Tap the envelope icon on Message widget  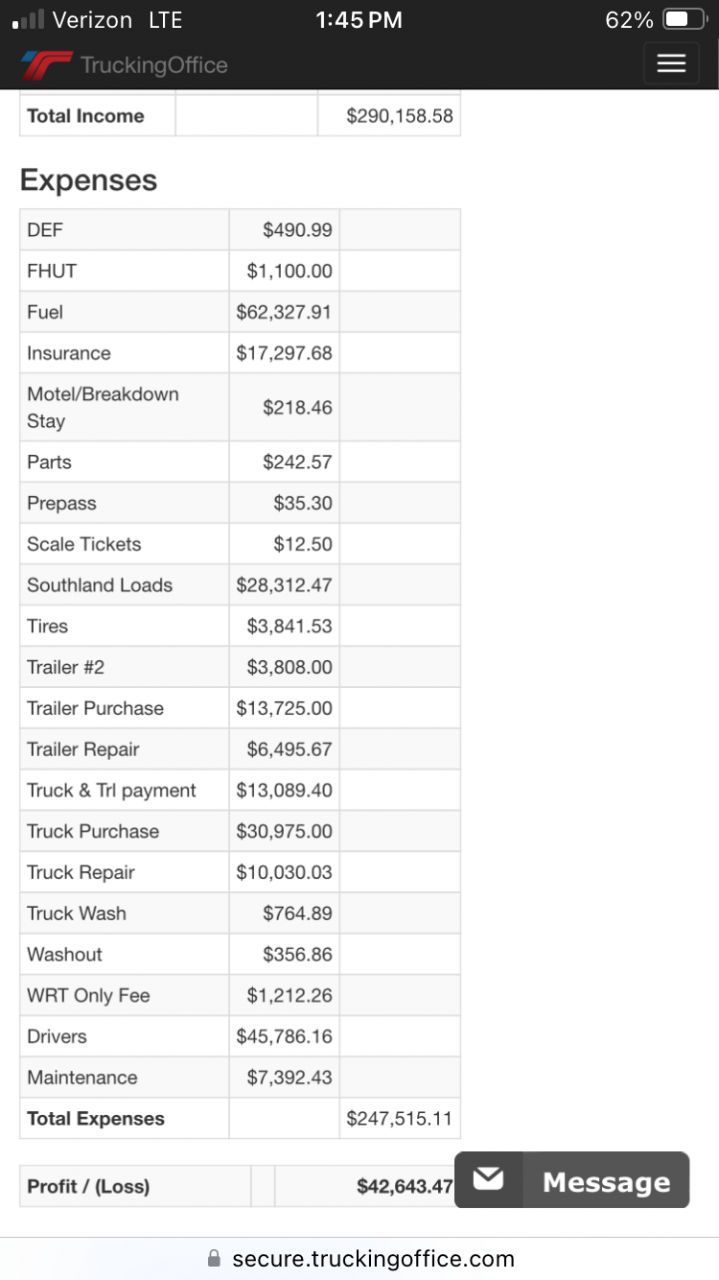(x=488, y=1180)
